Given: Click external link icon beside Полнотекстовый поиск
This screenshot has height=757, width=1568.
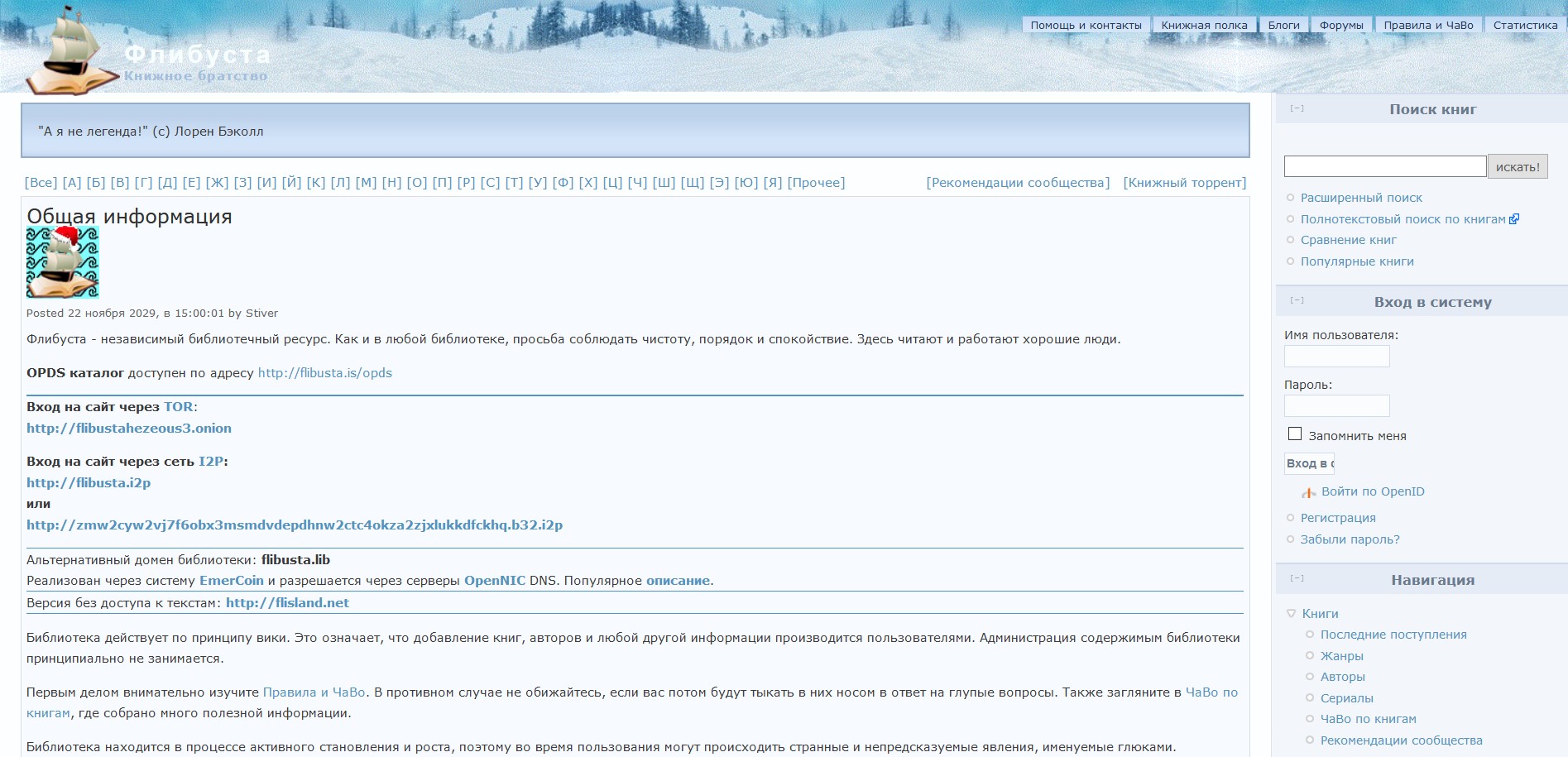Looking at the screenshot, I should click(1514, 219).
